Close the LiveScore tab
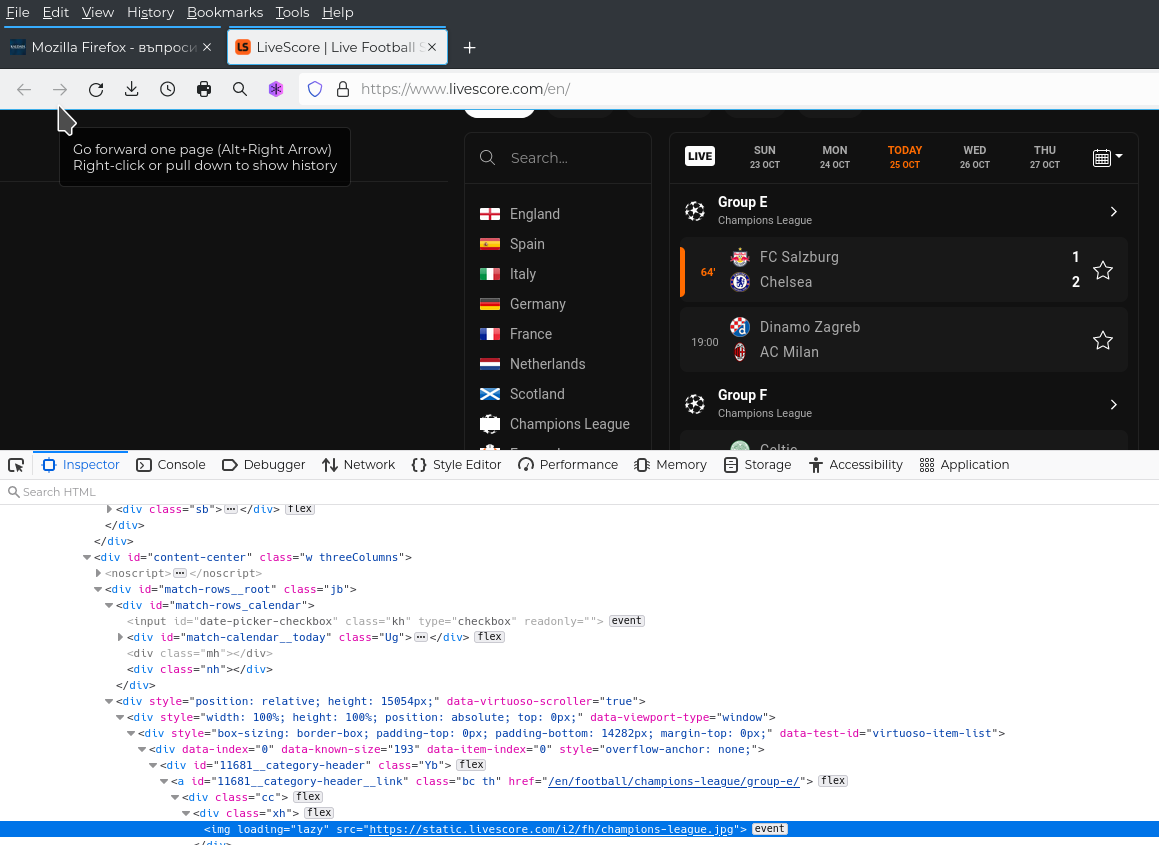 tap(432, 47)
